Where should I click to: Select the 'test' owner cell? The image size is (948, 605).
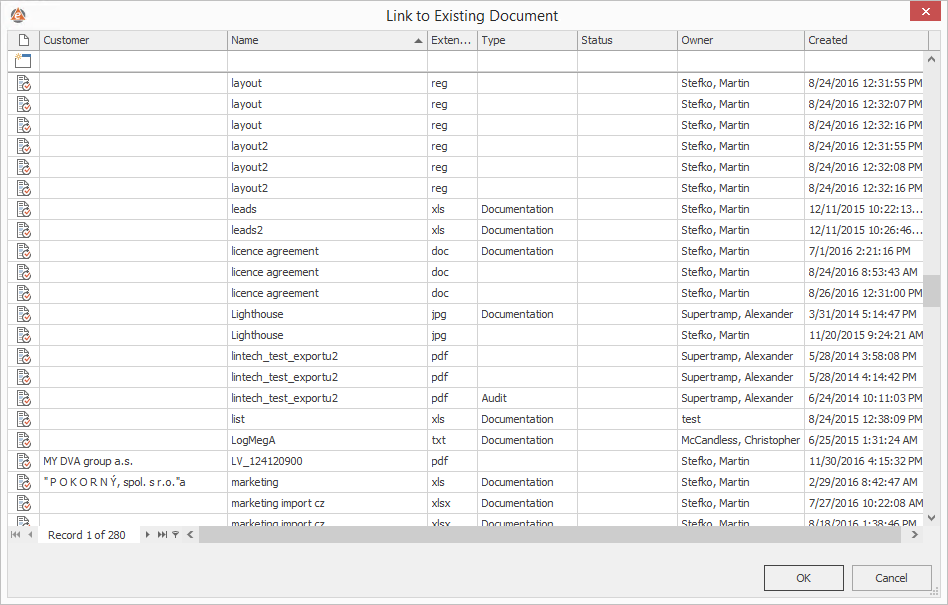(741, 419)
